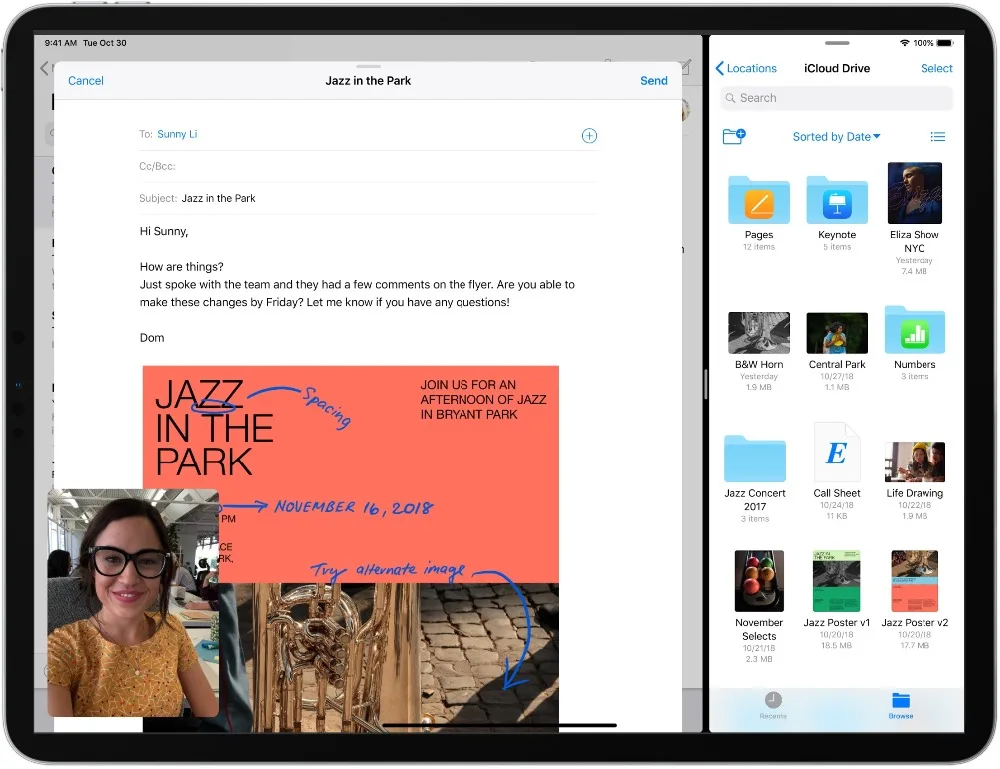Click the Search field in Files
Image resolution: width=1000 pixels, height=769 pixels.
(837, 98)
